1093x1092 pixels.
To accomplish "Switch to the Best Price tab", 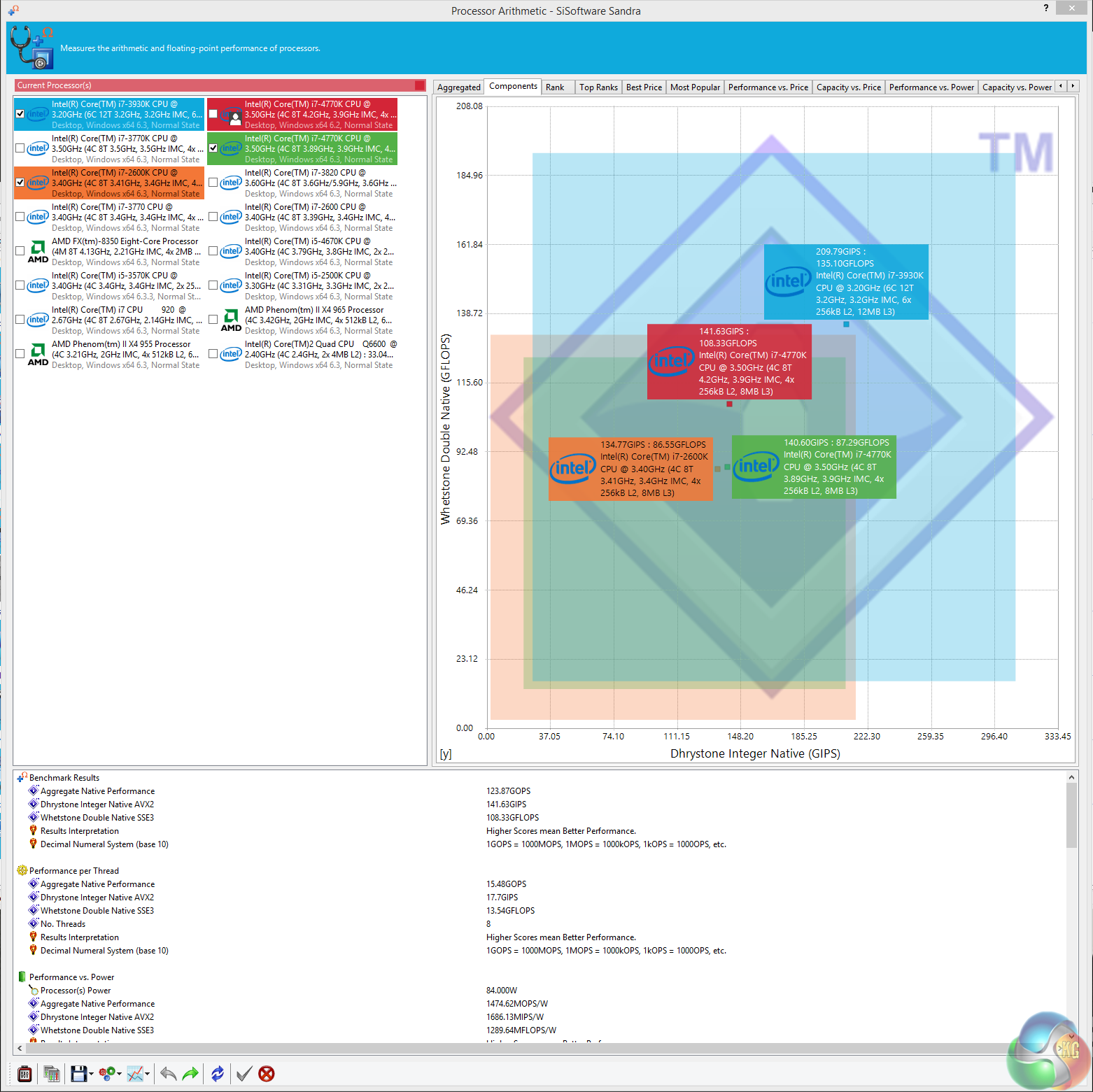I will (x=644, y=87).
